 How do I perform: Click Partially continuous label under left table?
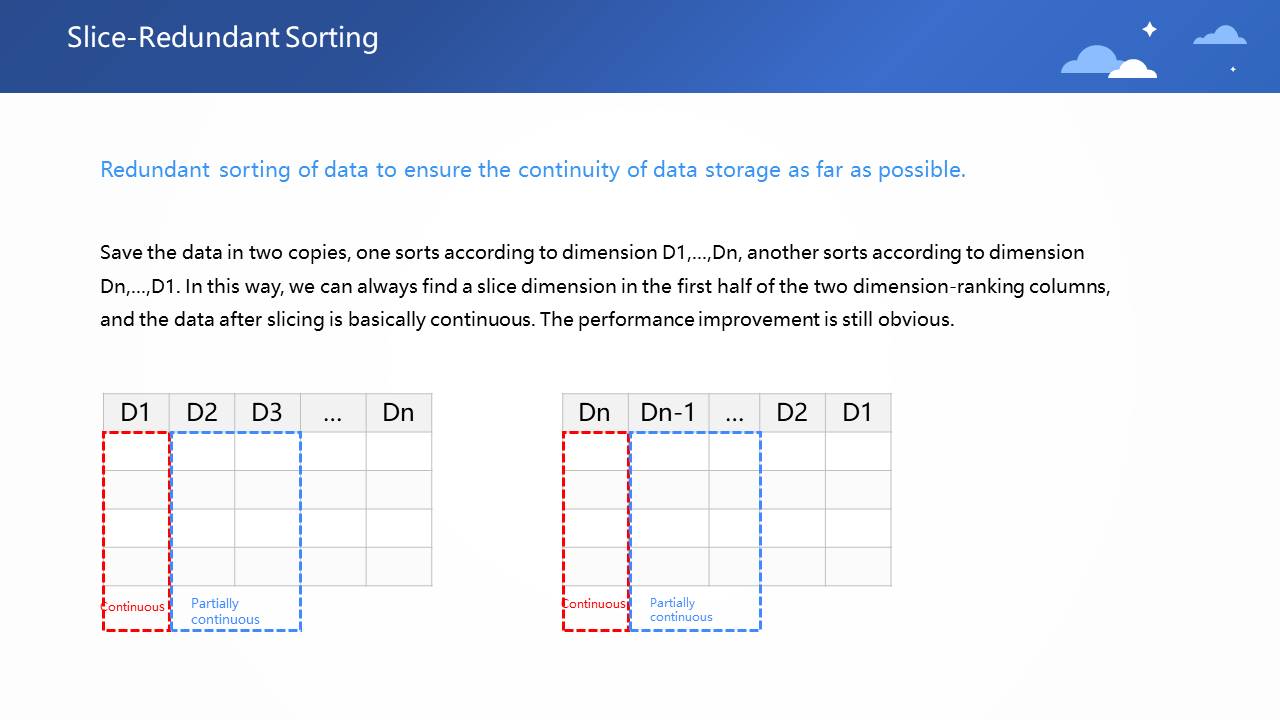coord(225,611)
